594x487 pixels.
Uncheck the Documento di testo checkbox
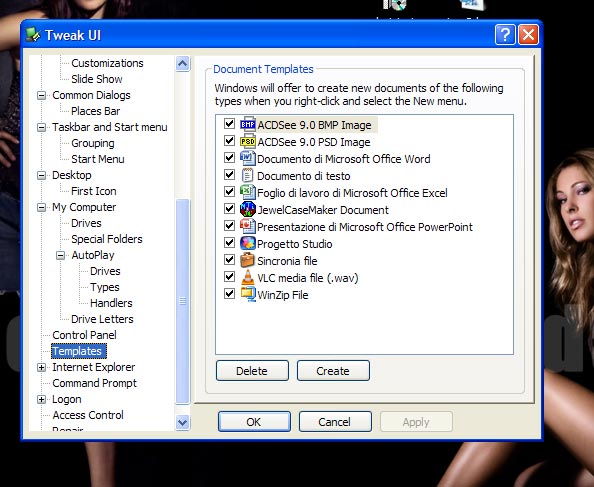tap(229, 175)
